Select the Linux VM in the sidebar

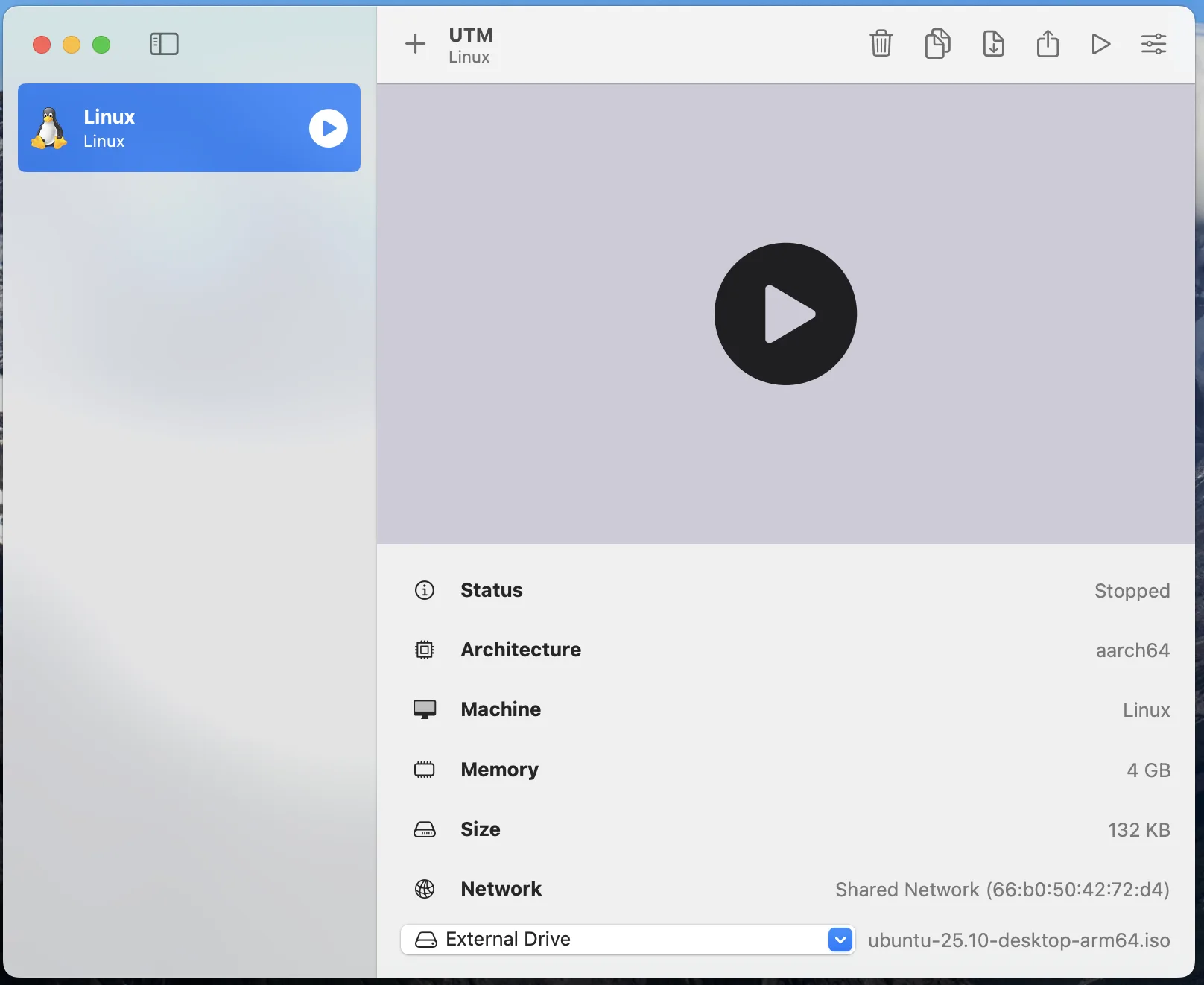click(x=189, y=127)
